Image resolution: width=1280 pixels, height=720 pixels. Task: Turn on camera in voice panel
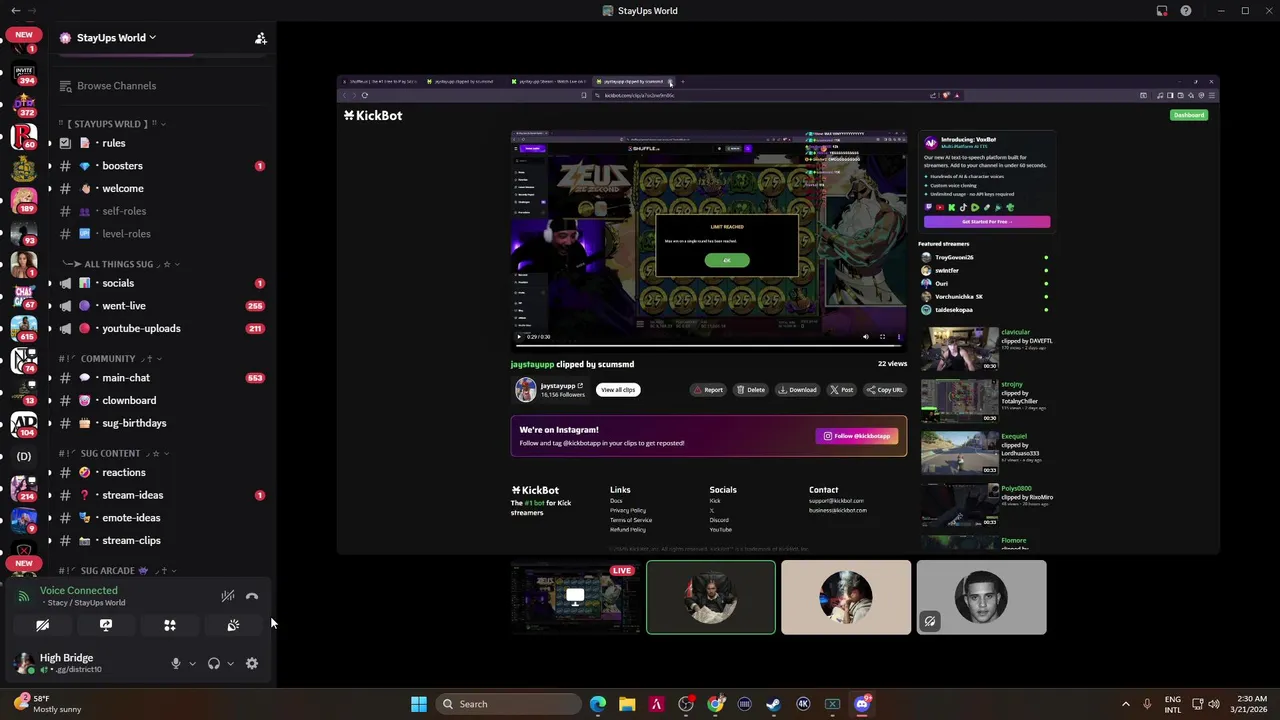click(42, 625)
